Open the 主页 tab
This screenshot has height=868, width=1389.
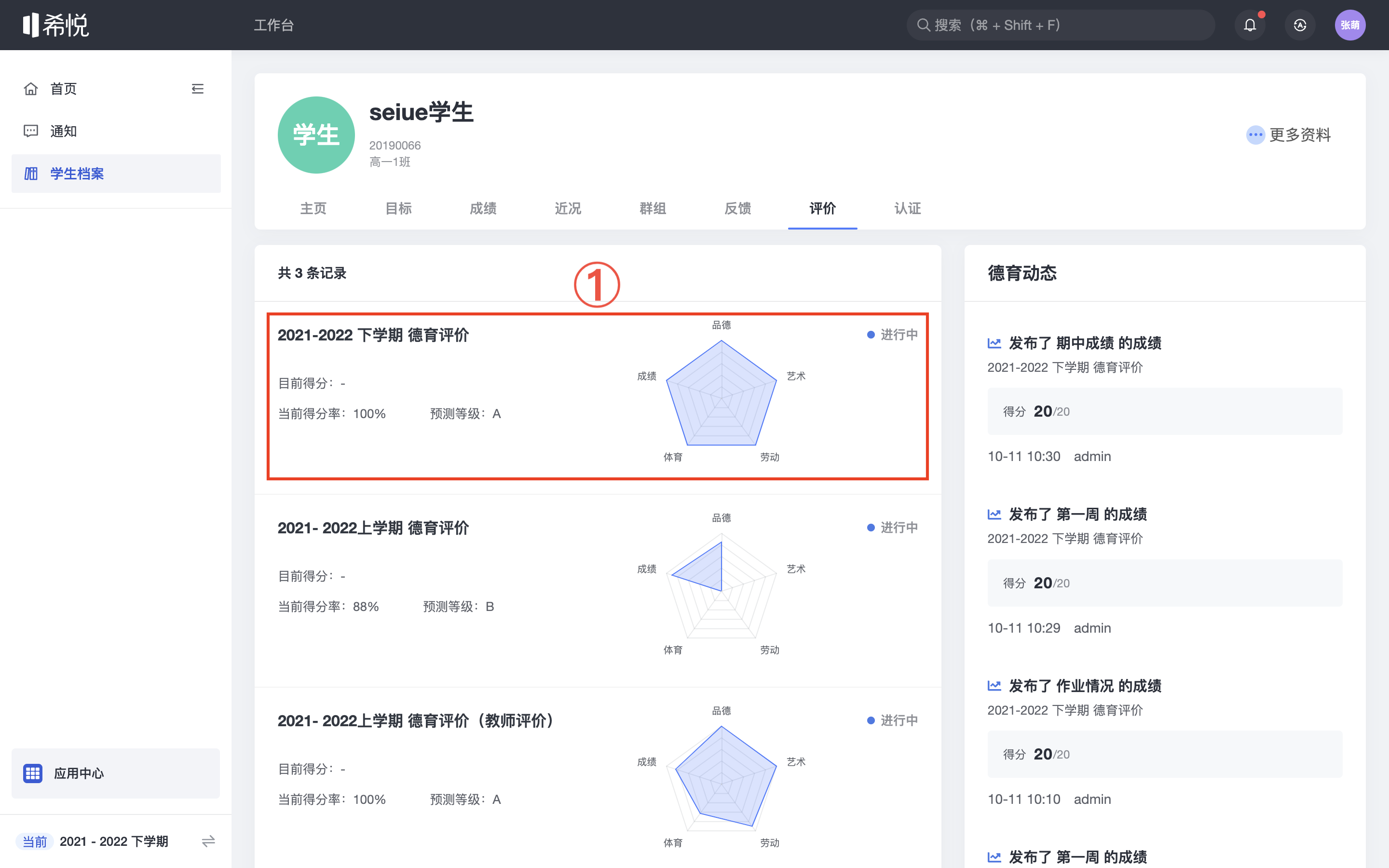pyautogui.click(x=313, y=208)
